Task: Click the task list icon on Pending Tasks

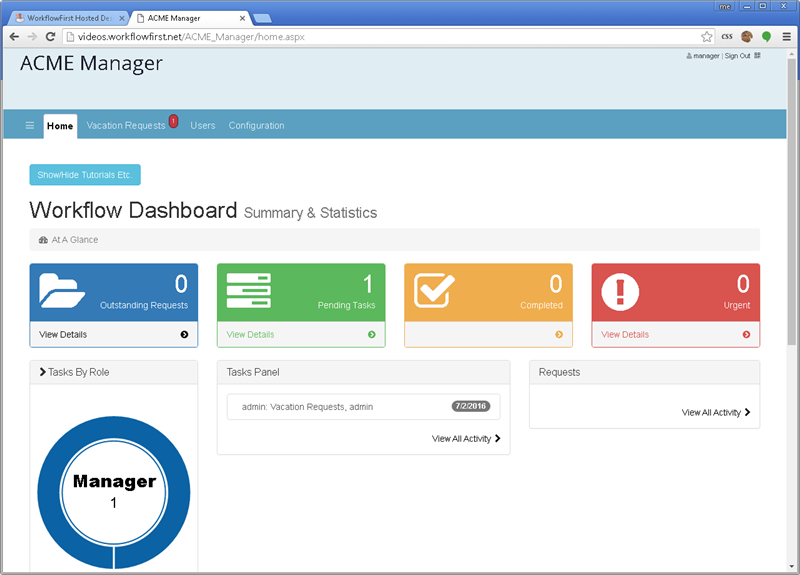Action: 248,291
